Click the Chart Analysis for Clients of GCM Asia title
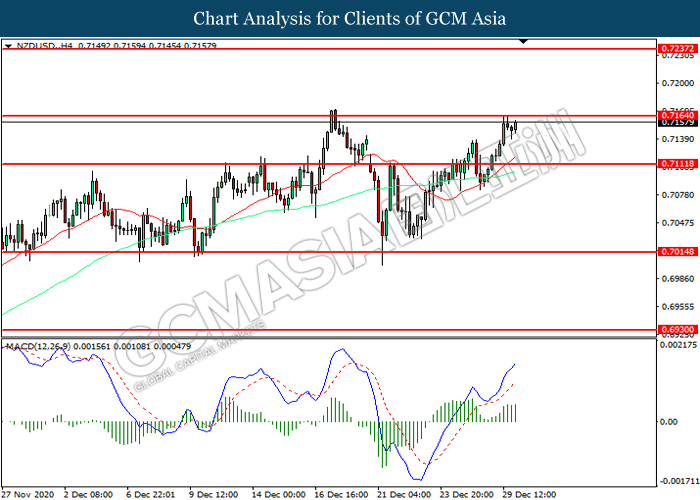 350,18
